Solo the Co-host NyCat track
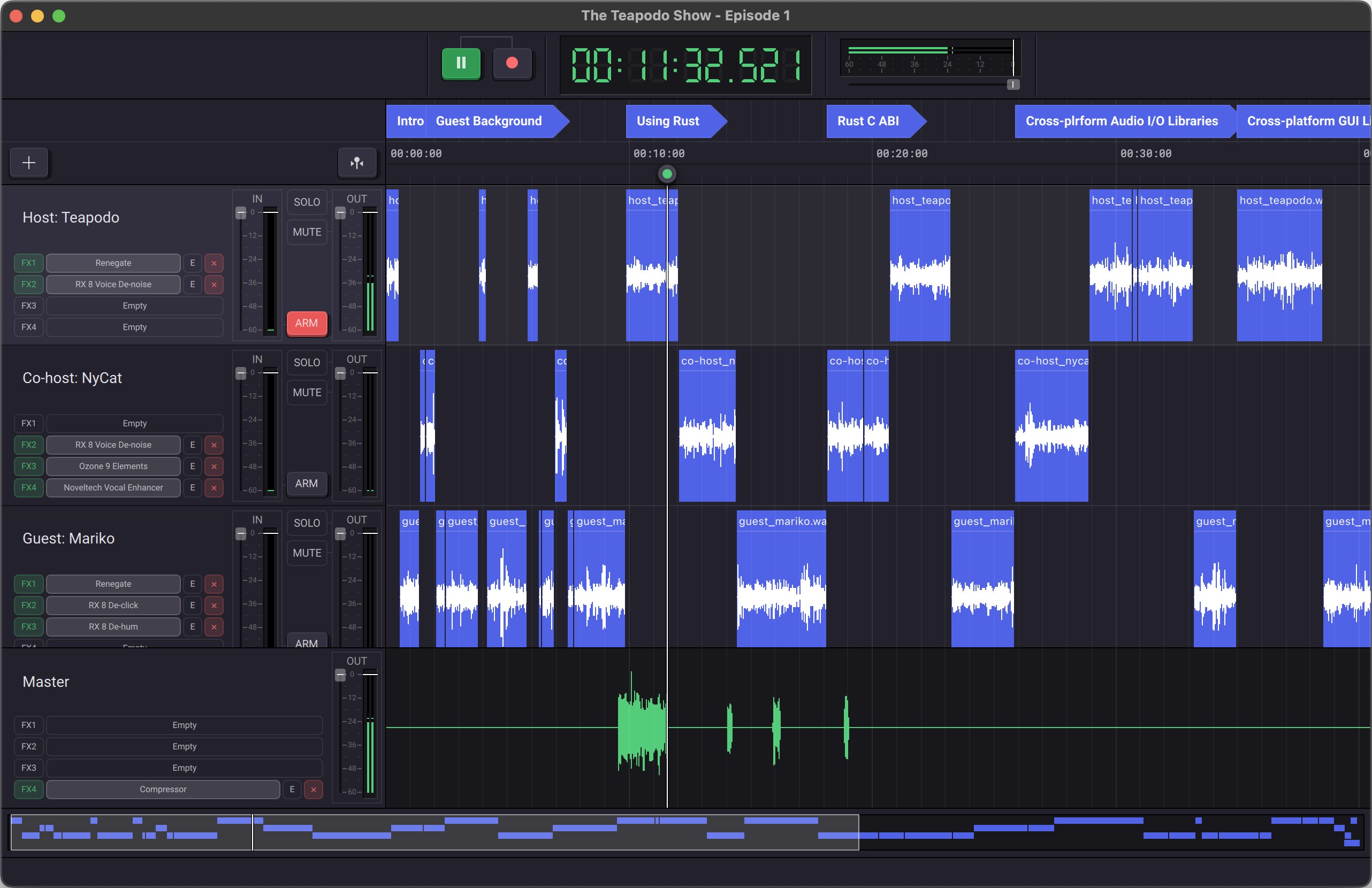Screen dimensions: 1372x888 306,363
